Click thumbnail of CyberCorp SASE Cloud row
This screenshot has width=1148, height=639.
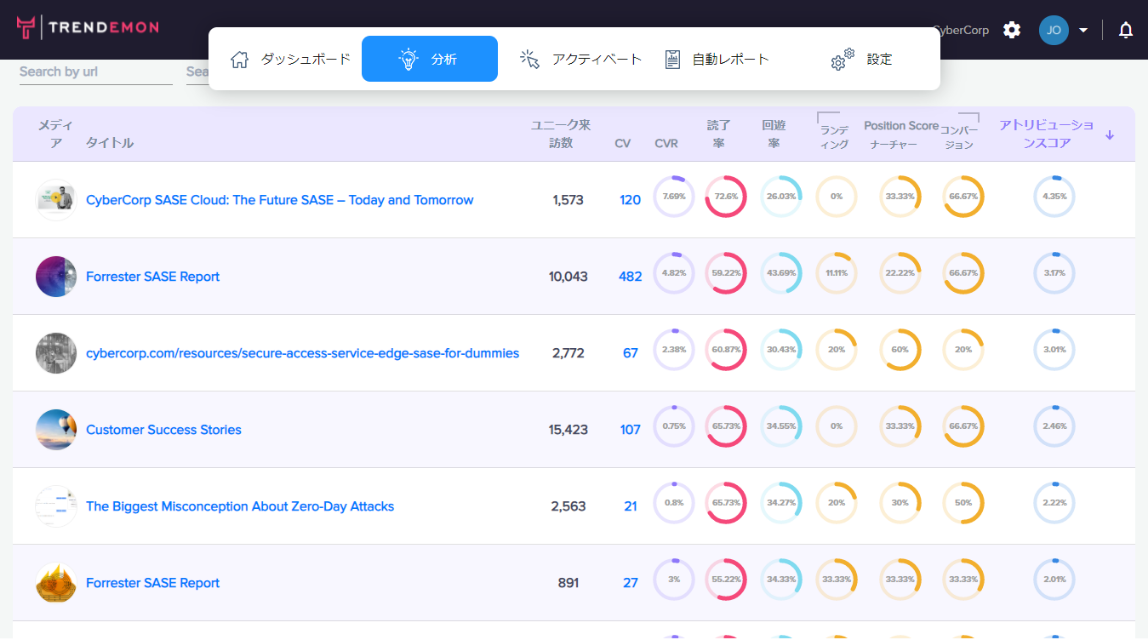click(x=56, y=199)
